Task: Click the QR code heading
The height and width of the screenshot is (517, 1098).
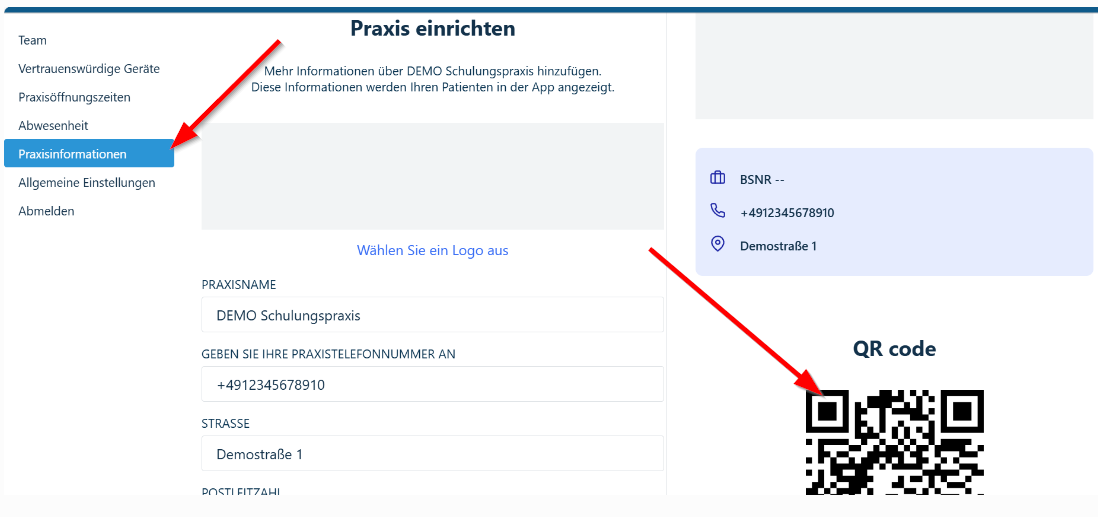Action: click(894, 348)
